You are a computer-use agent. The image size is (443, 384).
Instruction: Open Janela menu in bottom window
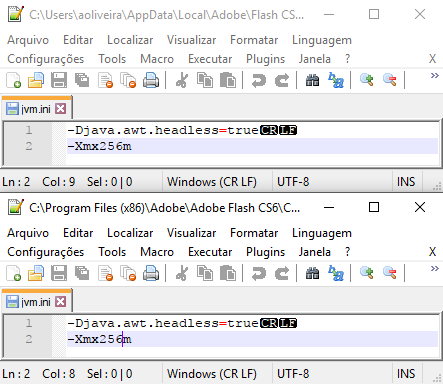315,252
